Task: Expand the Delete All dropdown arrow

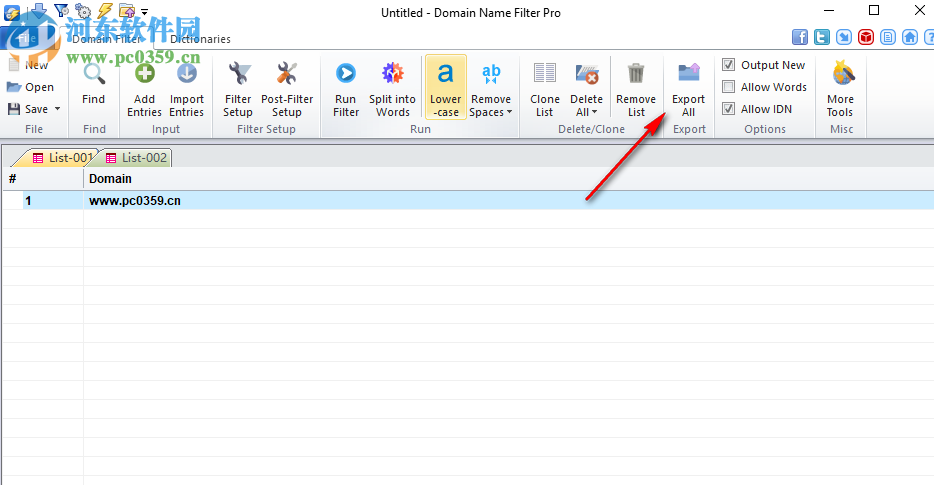Action: 594,112
